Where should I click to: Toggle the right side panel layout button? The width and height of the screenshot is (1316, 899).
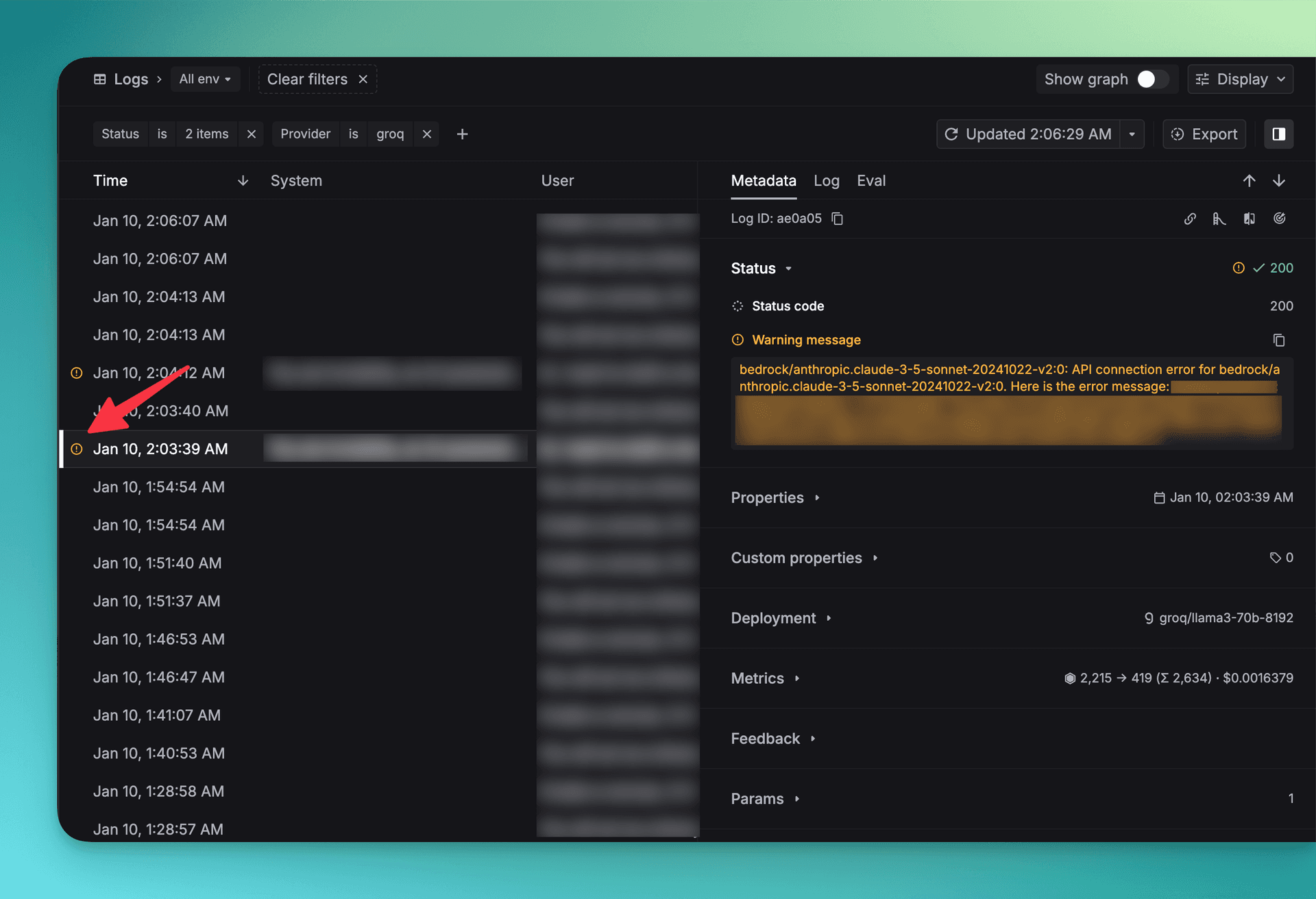coord(1278,134)
